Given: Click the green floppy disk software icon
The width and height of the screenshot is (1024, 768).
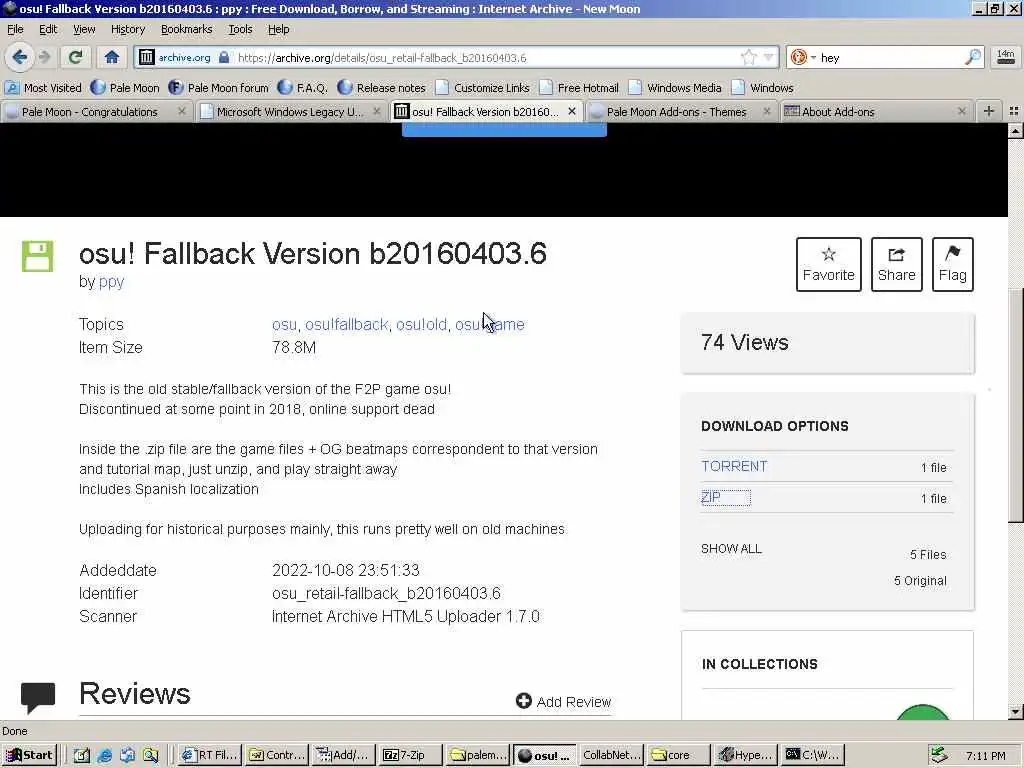Looking at the screenshot, I should pyautogui.click(x=37, y=256).
